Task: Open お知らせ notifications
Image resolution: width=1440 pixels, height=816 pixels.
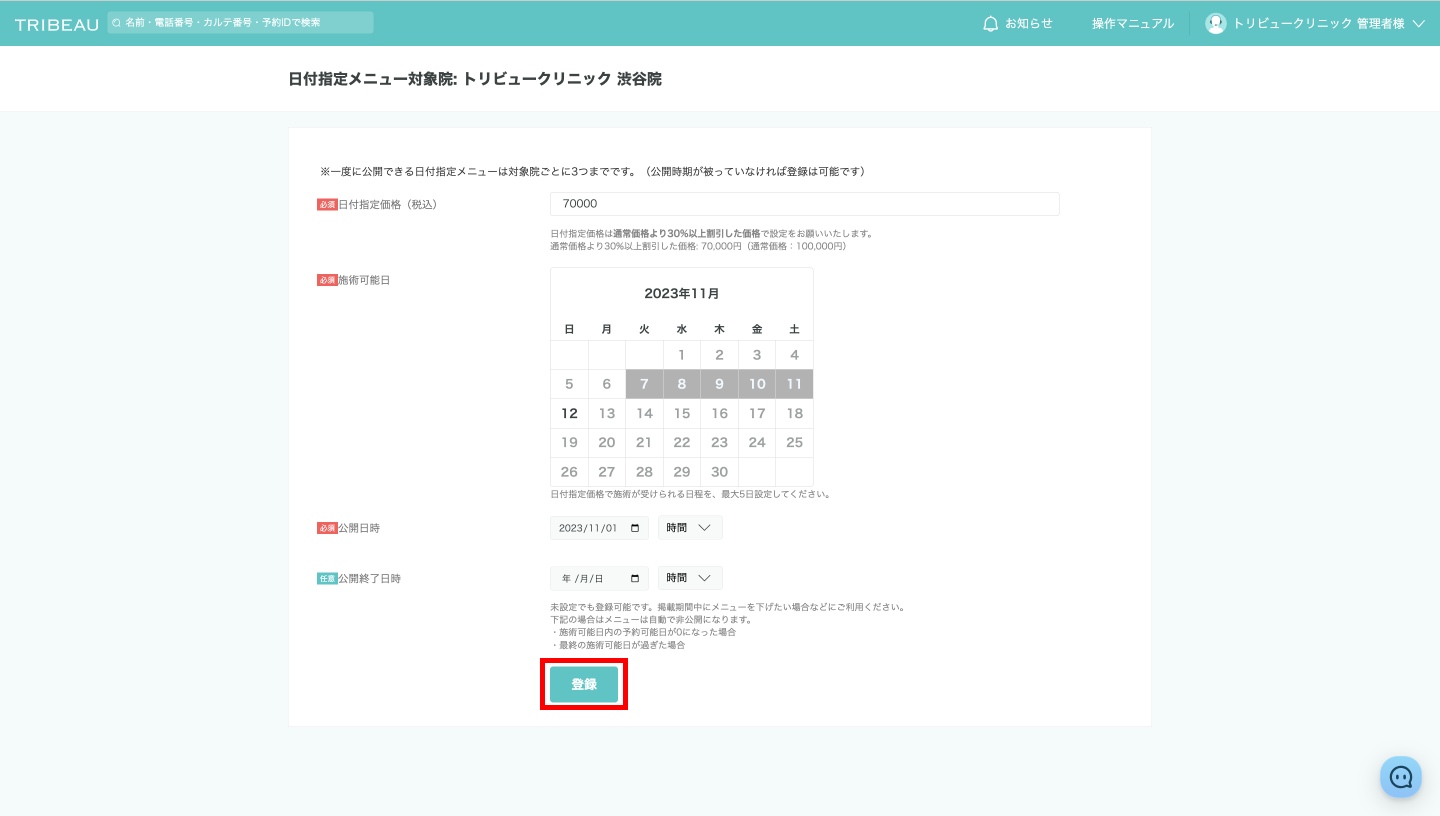Action: (1018, 23)
